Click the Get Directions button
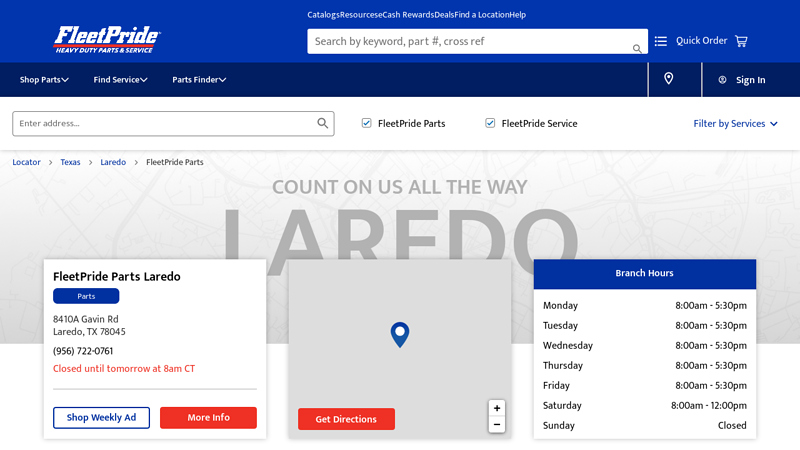 (x=346, y=419)
